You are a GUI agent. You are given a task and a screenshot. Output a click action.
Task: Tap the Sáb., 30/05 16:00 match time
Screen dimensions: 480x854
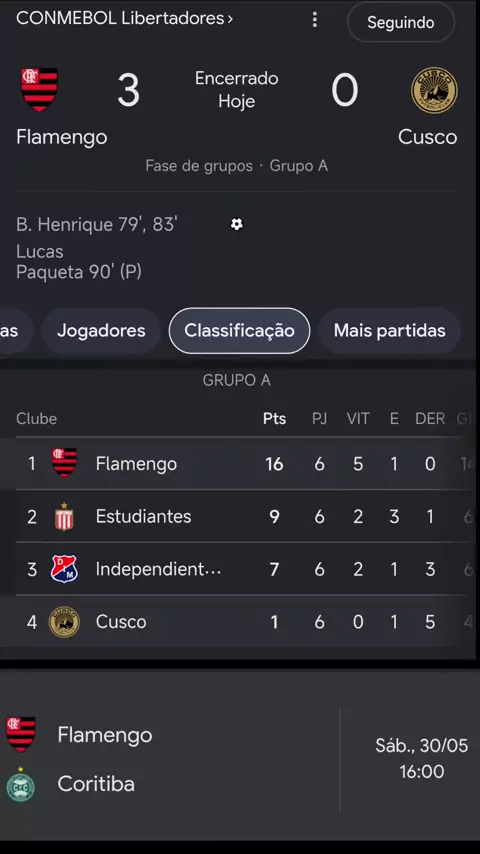(x=421, y=758)
